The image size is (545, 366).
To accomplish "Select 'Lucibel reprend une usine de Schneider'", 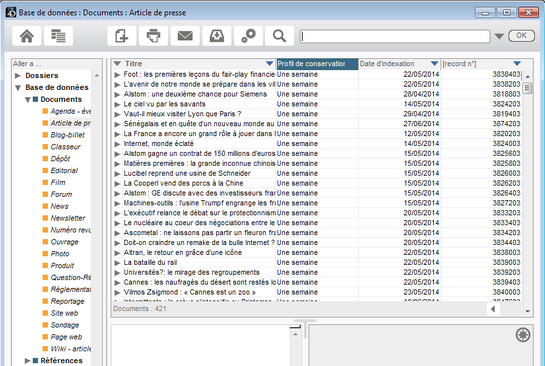I will (x=187, y=173).
